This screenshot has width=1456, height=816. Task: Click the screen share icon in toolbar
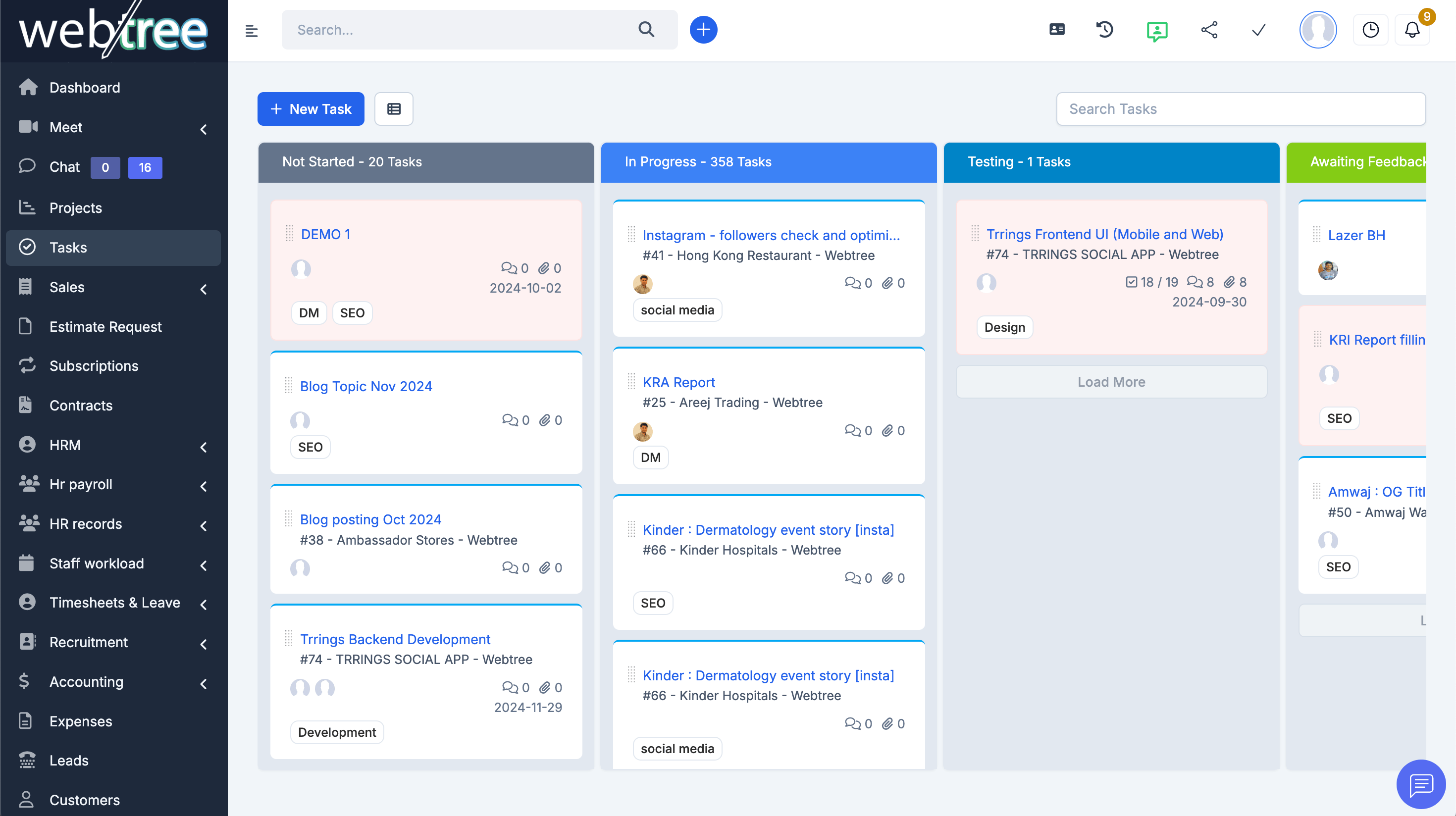(x=1210, y=29)
